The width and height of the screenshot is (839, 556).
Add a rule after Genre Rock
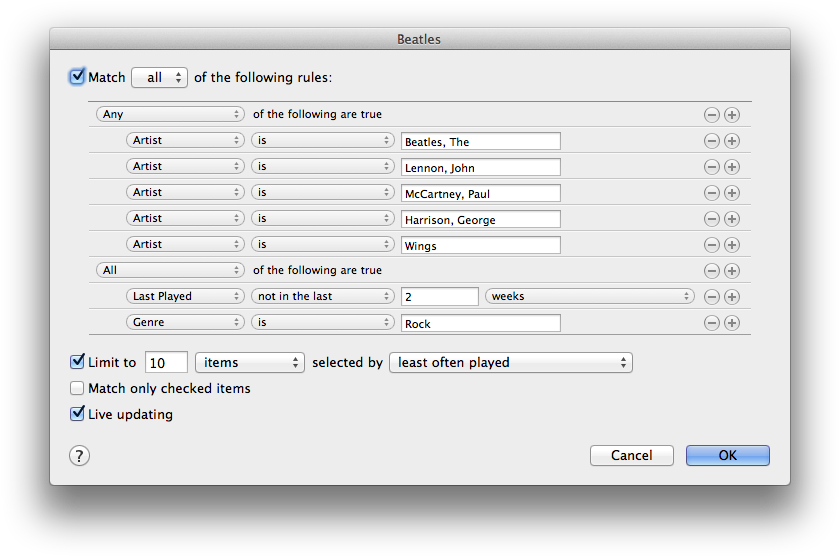click(732, 323)
